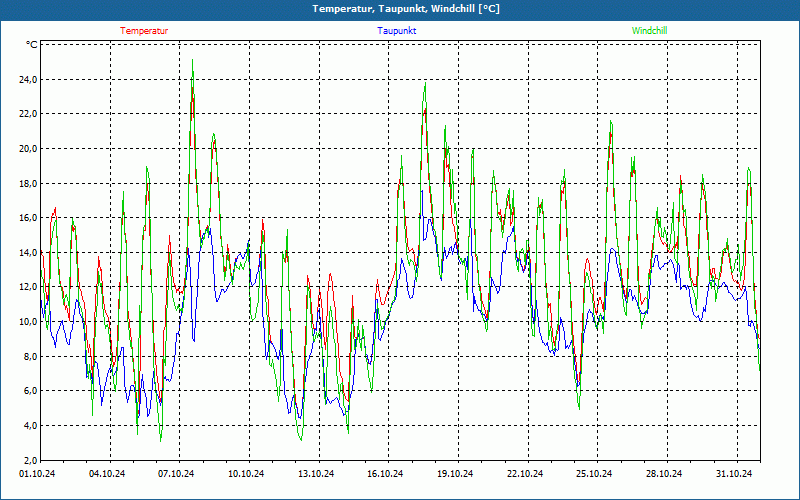Image resolution: width=800 pixels, height=500 pixels.
Task: Click the 31.10.24 date label
Action: pos(734,474)
